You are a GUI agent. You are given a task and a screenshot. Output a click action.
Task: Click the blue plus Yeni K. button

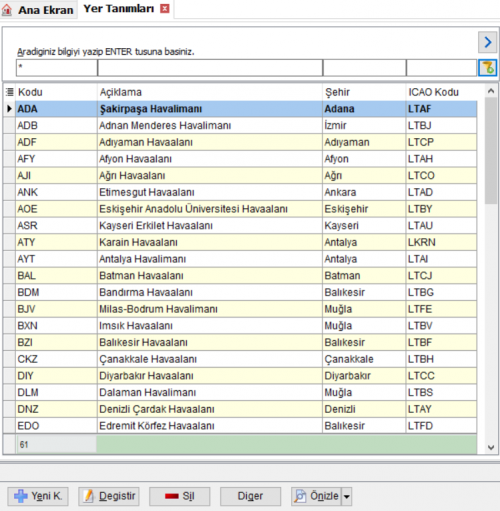(38, 496)
